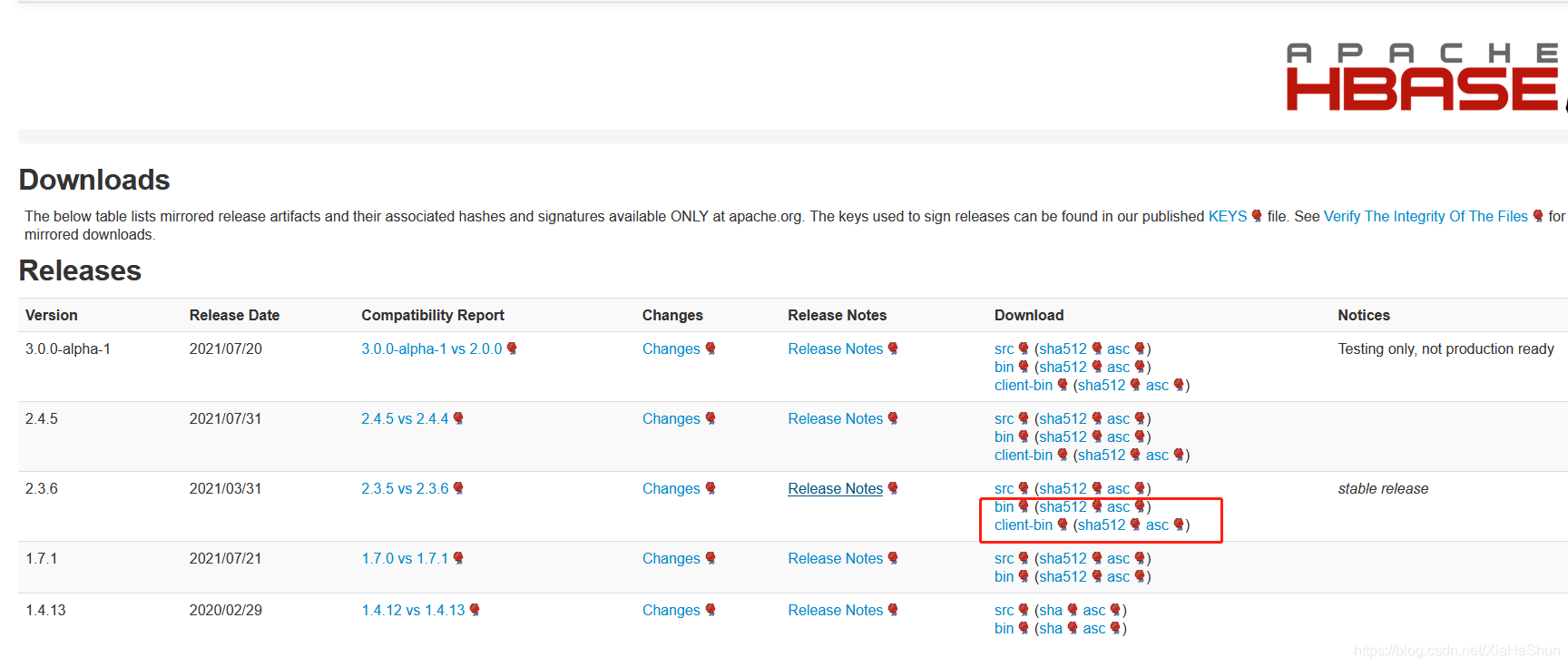Click external icon next to 1.4.13 Release Notes

click(x=893, y=610)
